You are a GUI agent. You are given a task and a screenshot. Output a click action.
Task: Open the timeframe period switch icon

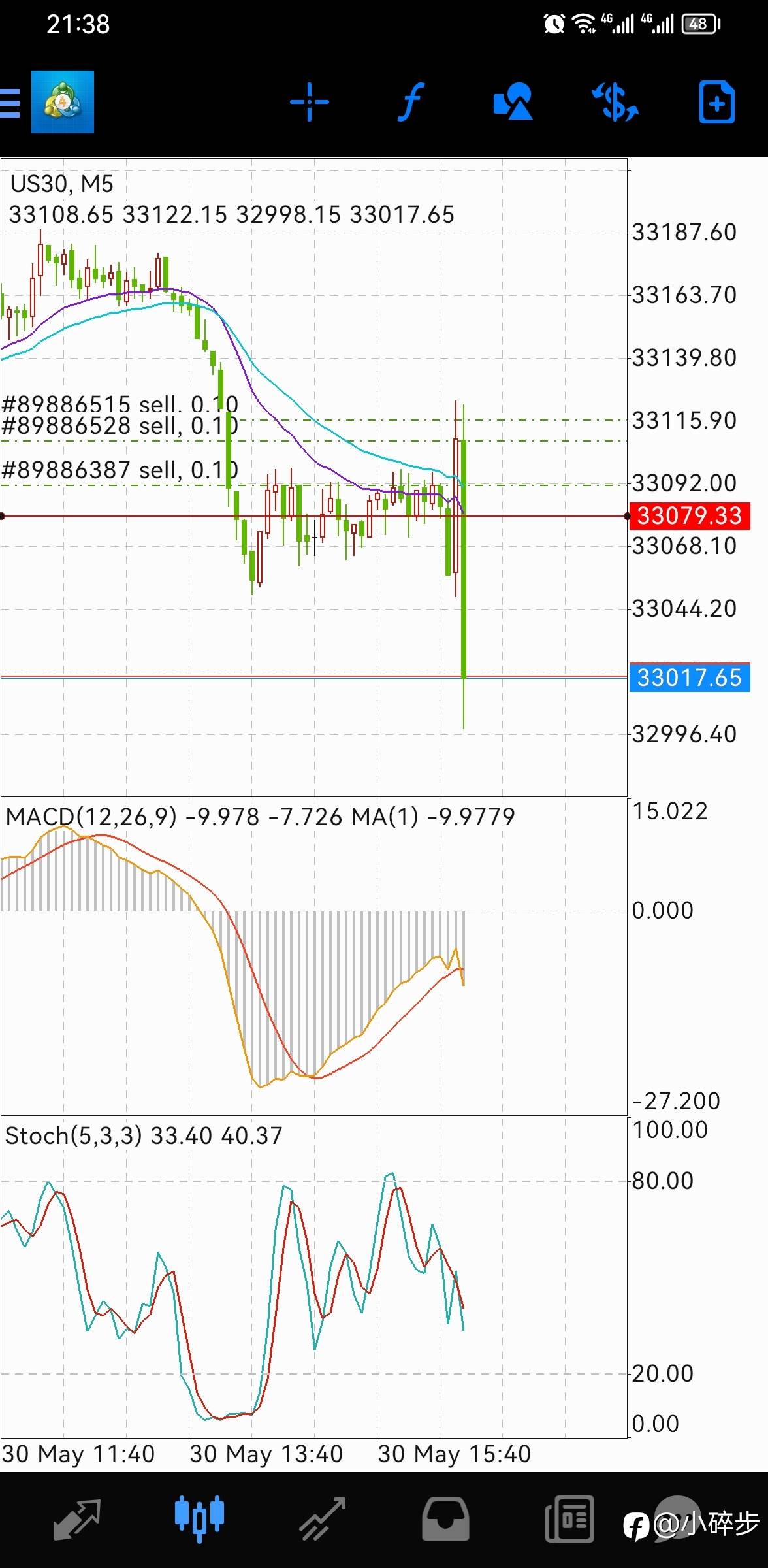click(615, 102)
